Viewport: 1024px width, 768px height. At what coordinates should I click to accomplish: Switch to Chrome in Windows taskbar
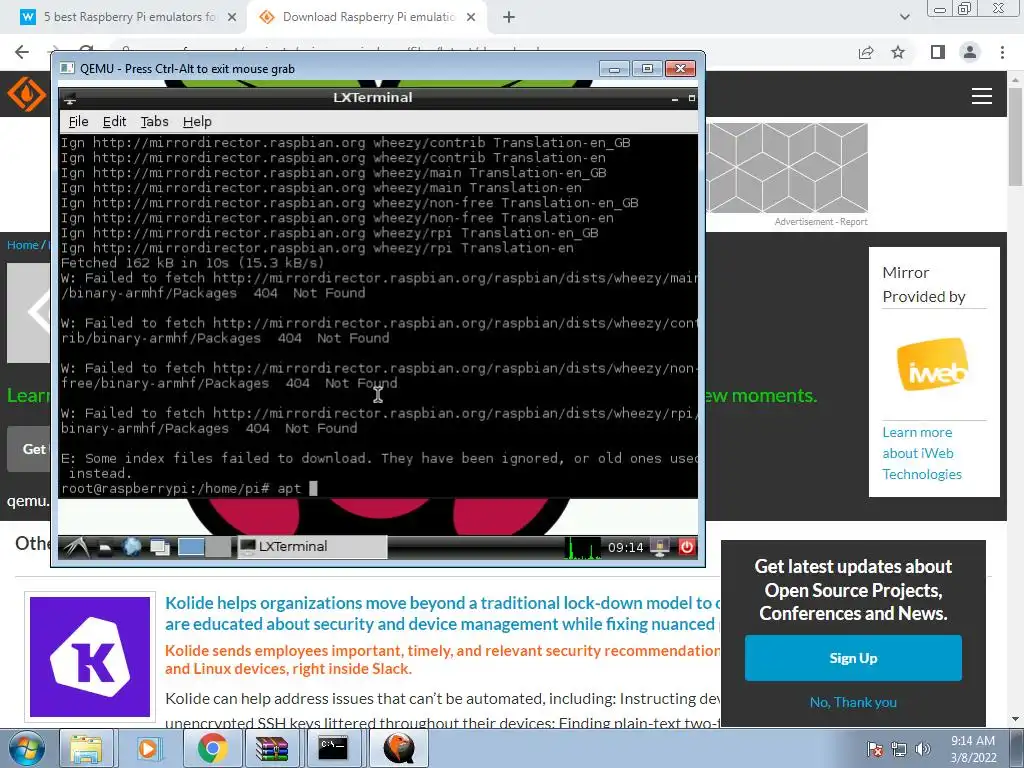pyautogui.click(x=212, y=748)
